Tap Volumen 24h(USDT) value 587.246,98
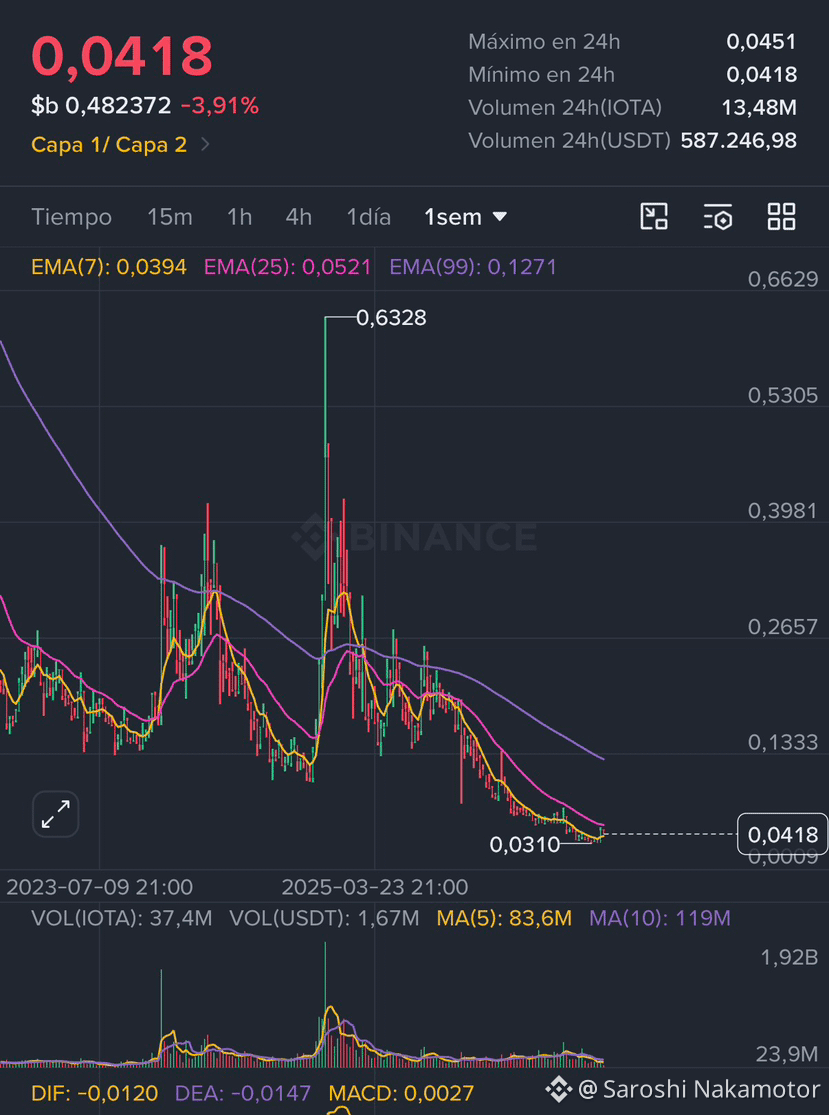829x1115 pixels. tap(739, 140)
